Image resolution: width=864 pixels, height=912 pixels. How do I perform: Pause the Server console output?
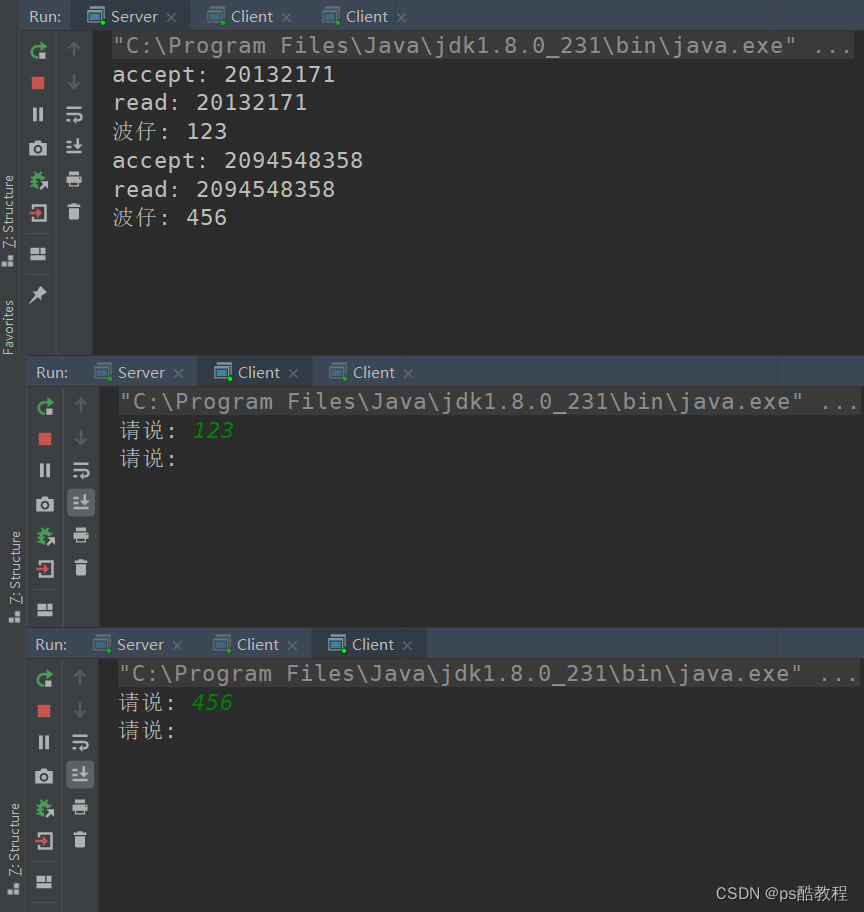[38, 114]
